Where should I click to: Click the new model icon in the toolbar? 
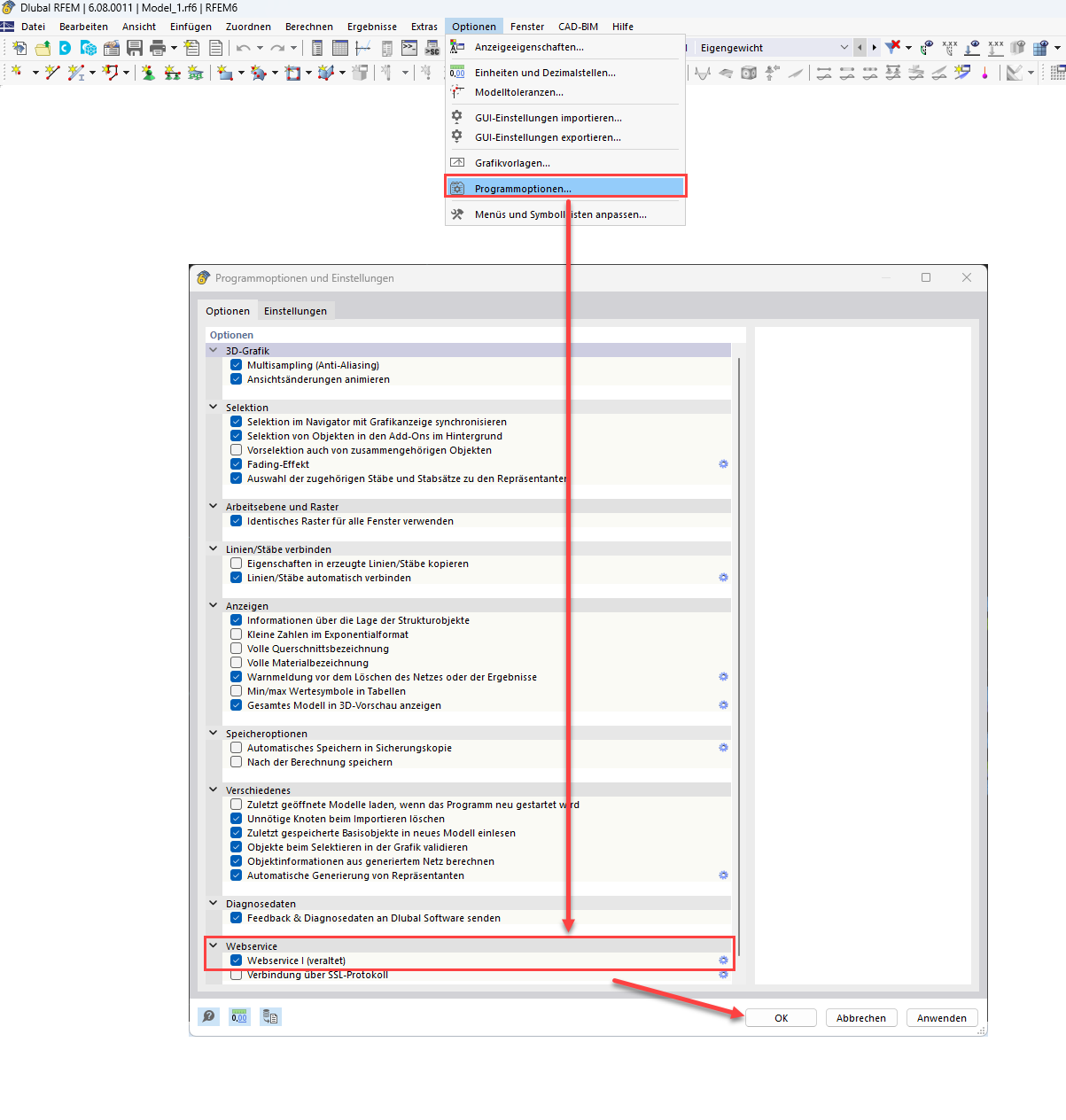click(19, 48)
